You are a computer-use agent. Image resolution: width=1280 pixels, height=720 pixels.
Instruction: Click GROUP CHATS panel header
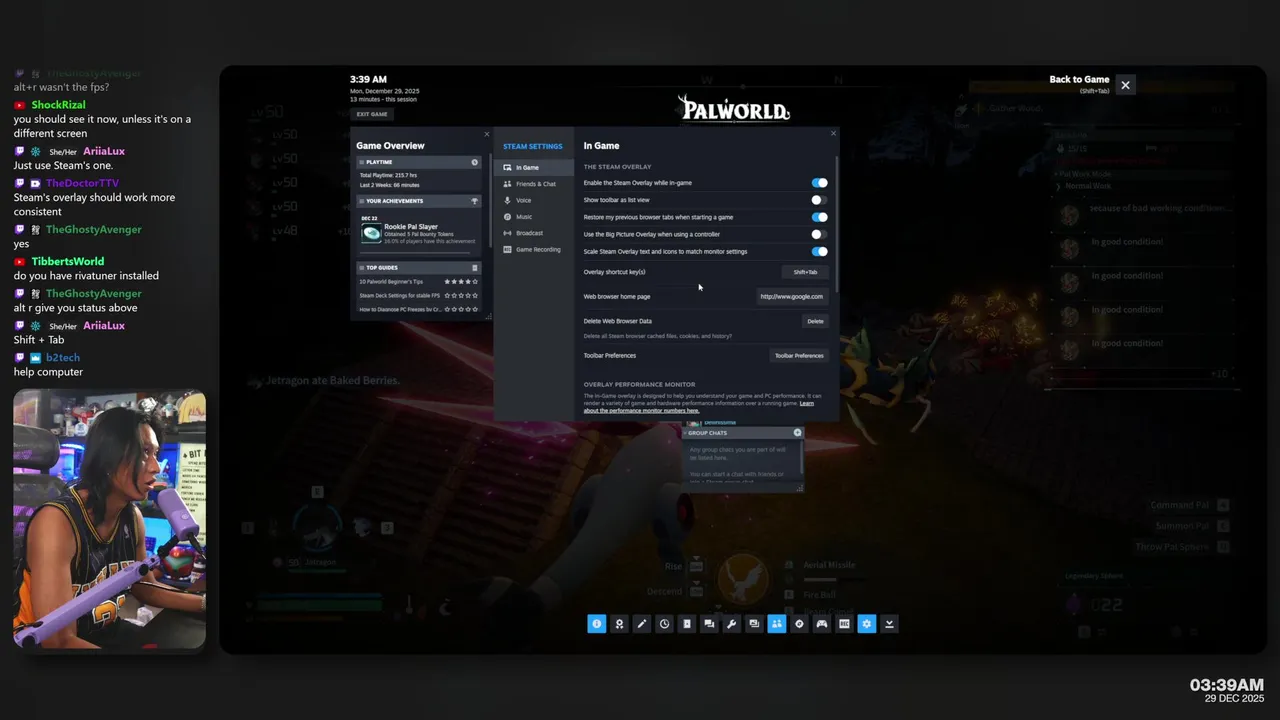click(743, 433)
